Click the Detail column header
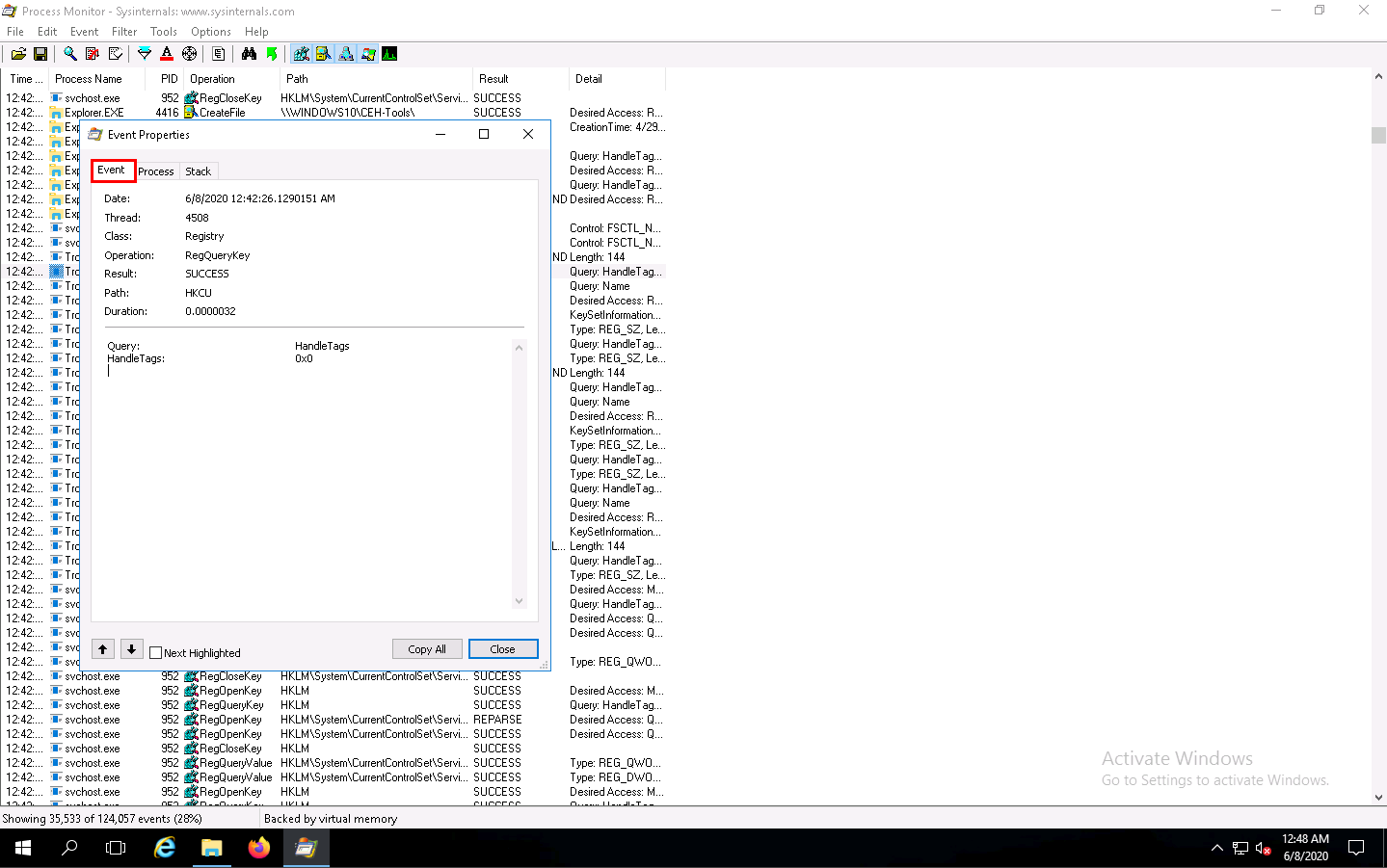 click(617, 79)
